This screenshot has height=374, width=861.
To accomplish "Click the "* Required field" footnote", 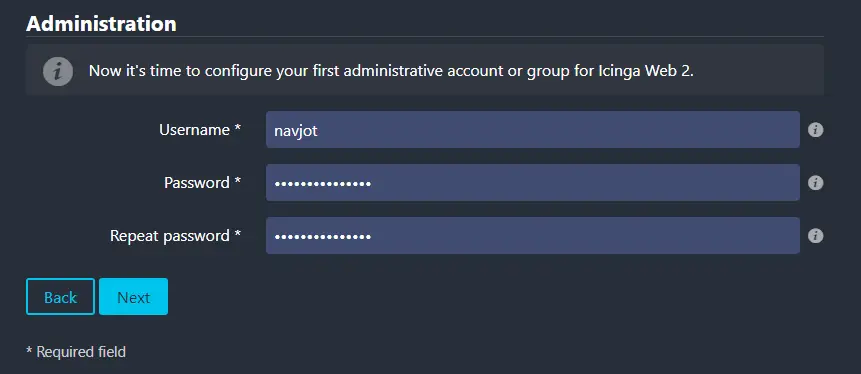I will point(76,351).
